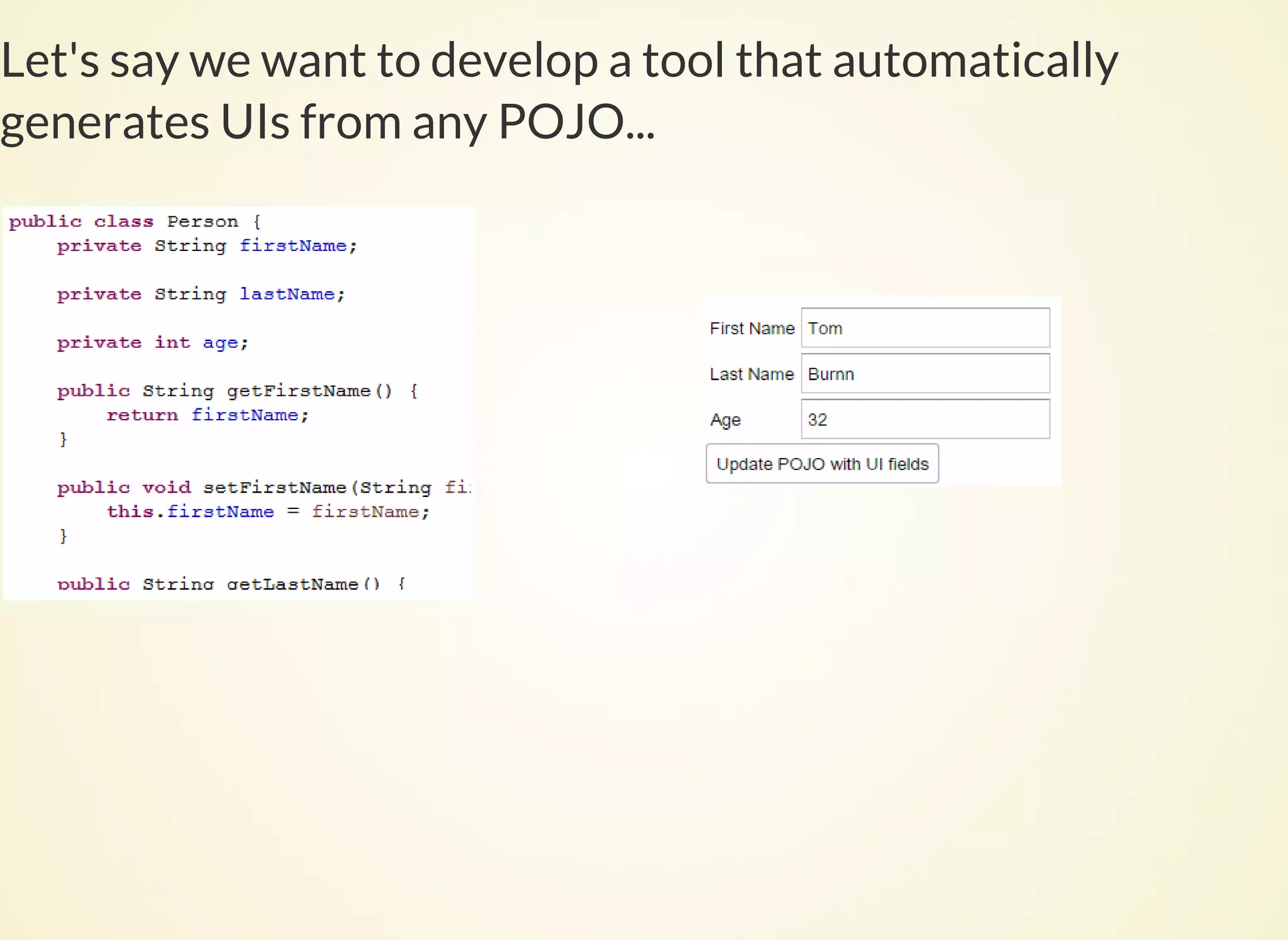1288x940 pixels.
Task: Click the 'return firstName;' statement
Action: pyautogui.click(x=208, y=415)
